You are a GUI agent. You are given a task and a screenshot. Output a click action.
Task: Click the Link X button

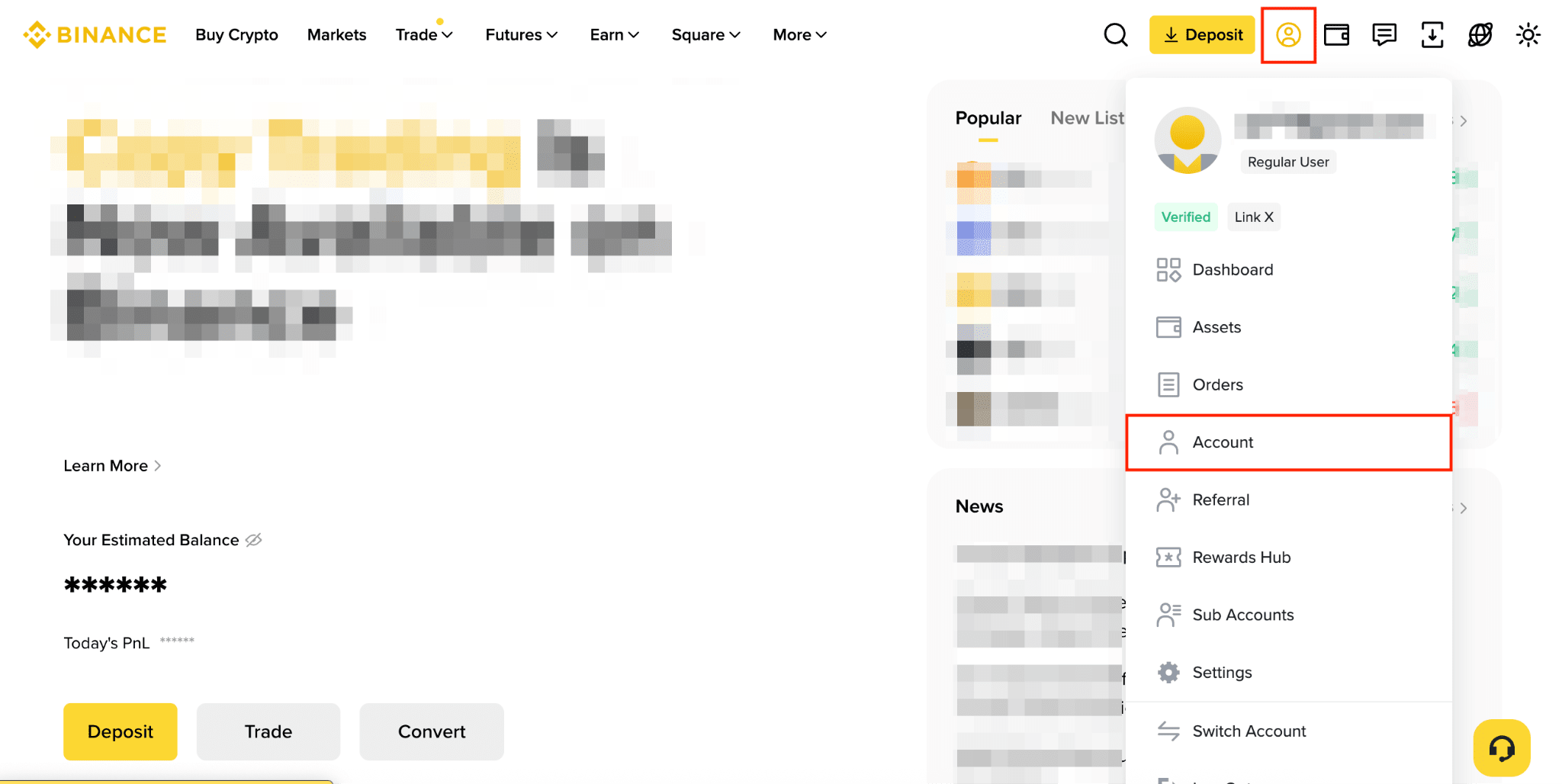1254,217
